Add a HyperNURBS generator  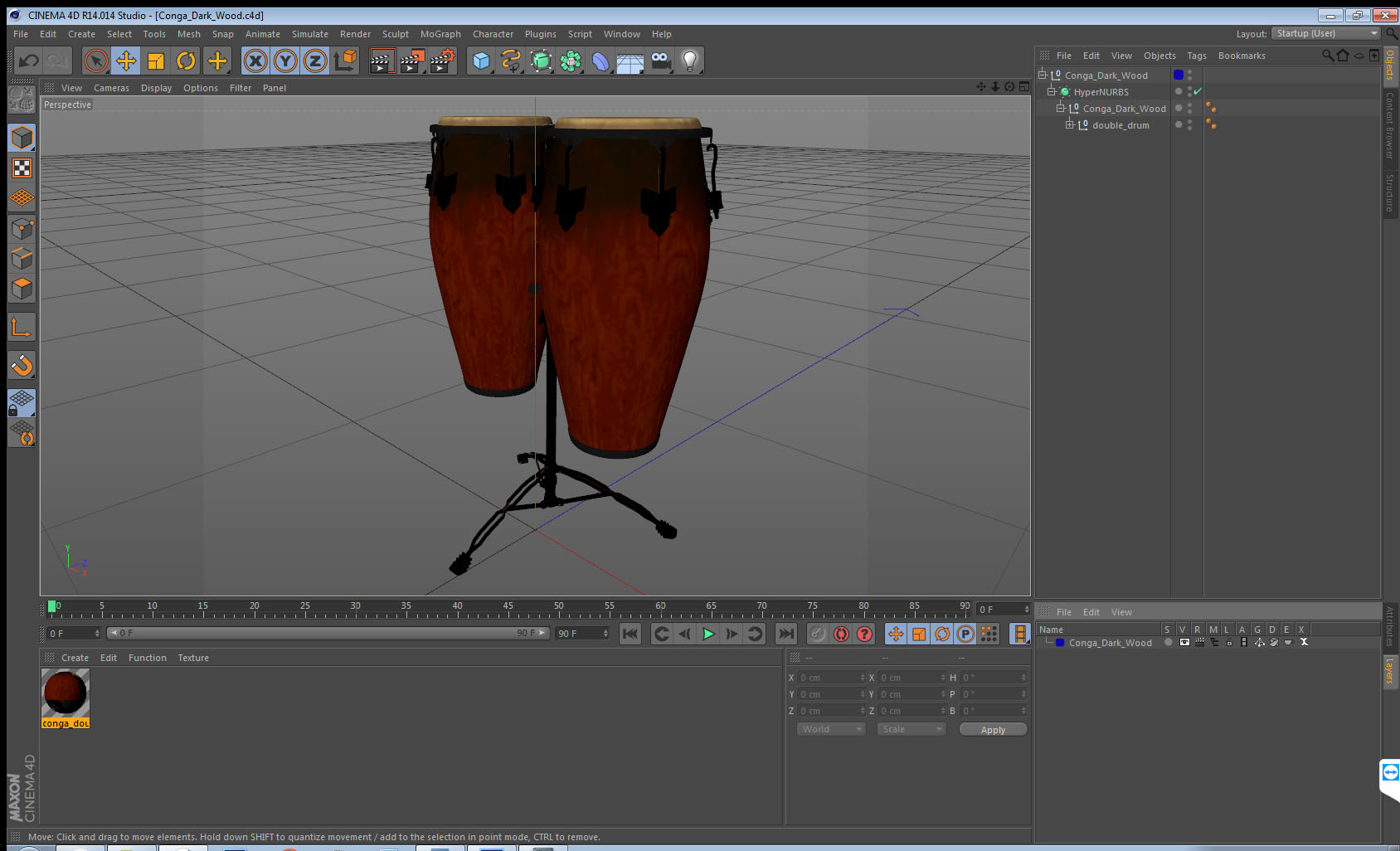click(541, 61)
